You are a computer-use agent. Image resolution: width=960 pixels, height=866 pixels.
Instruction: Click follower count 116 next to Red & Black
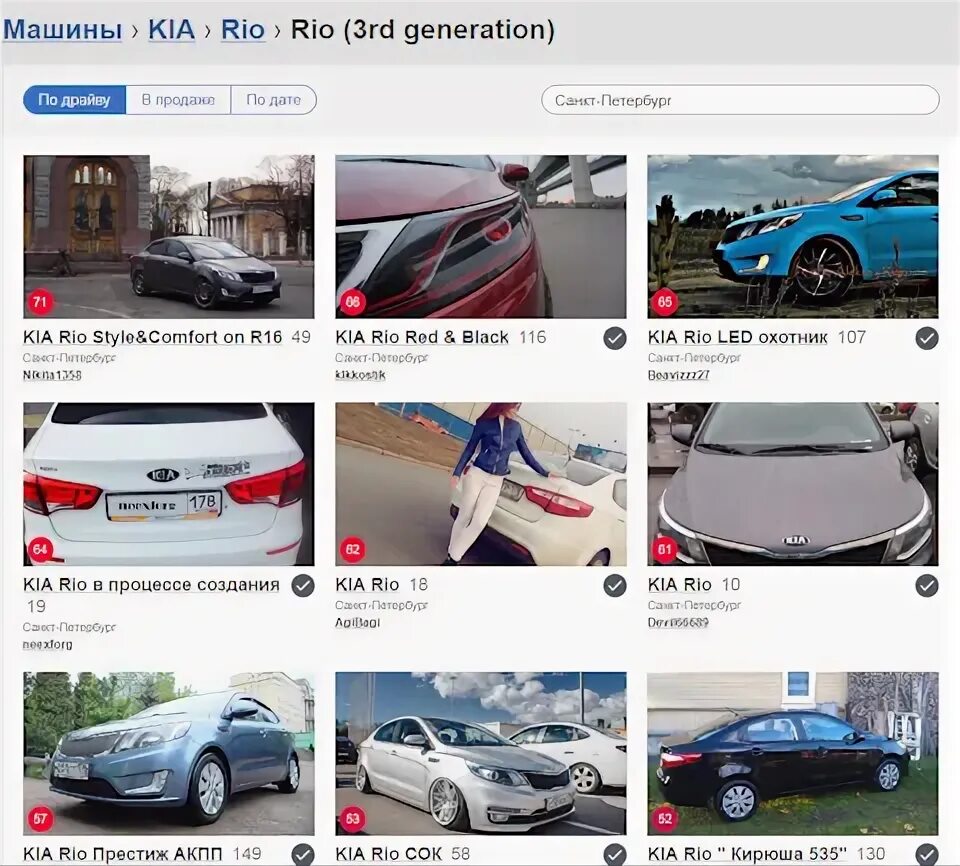coord(533,337)
